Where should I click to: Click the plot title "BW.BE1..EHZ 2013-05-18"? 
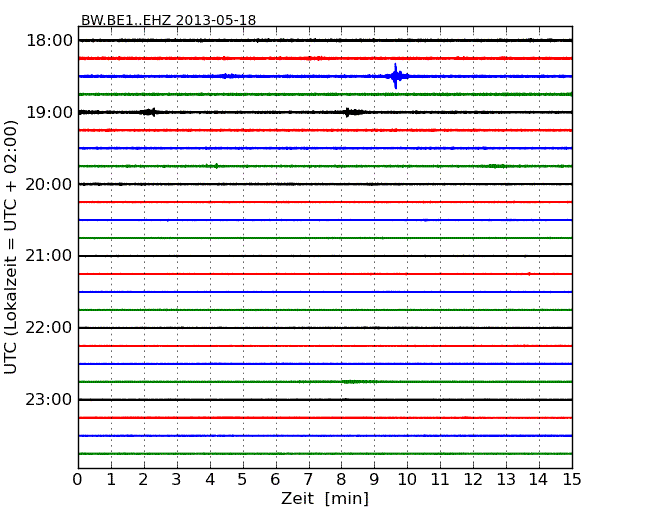tap(168, 20)
